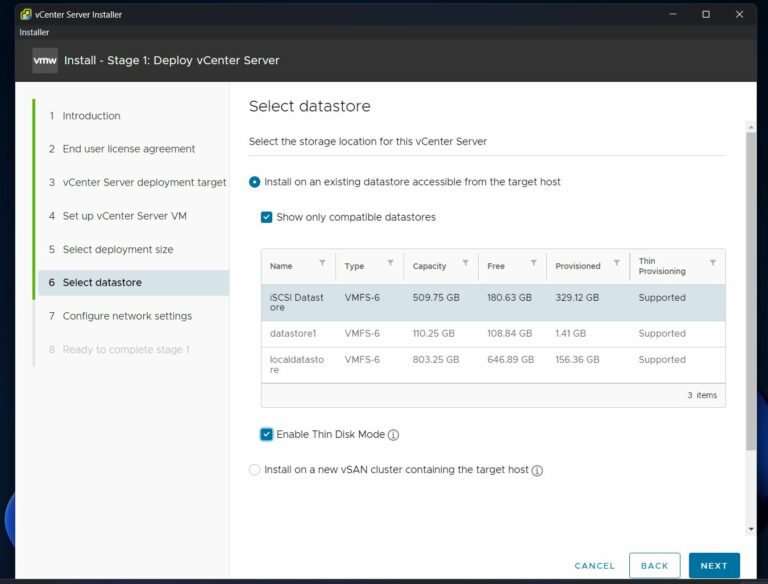
Task: Click the vmw logo in header
Action: tap(45, 60)
